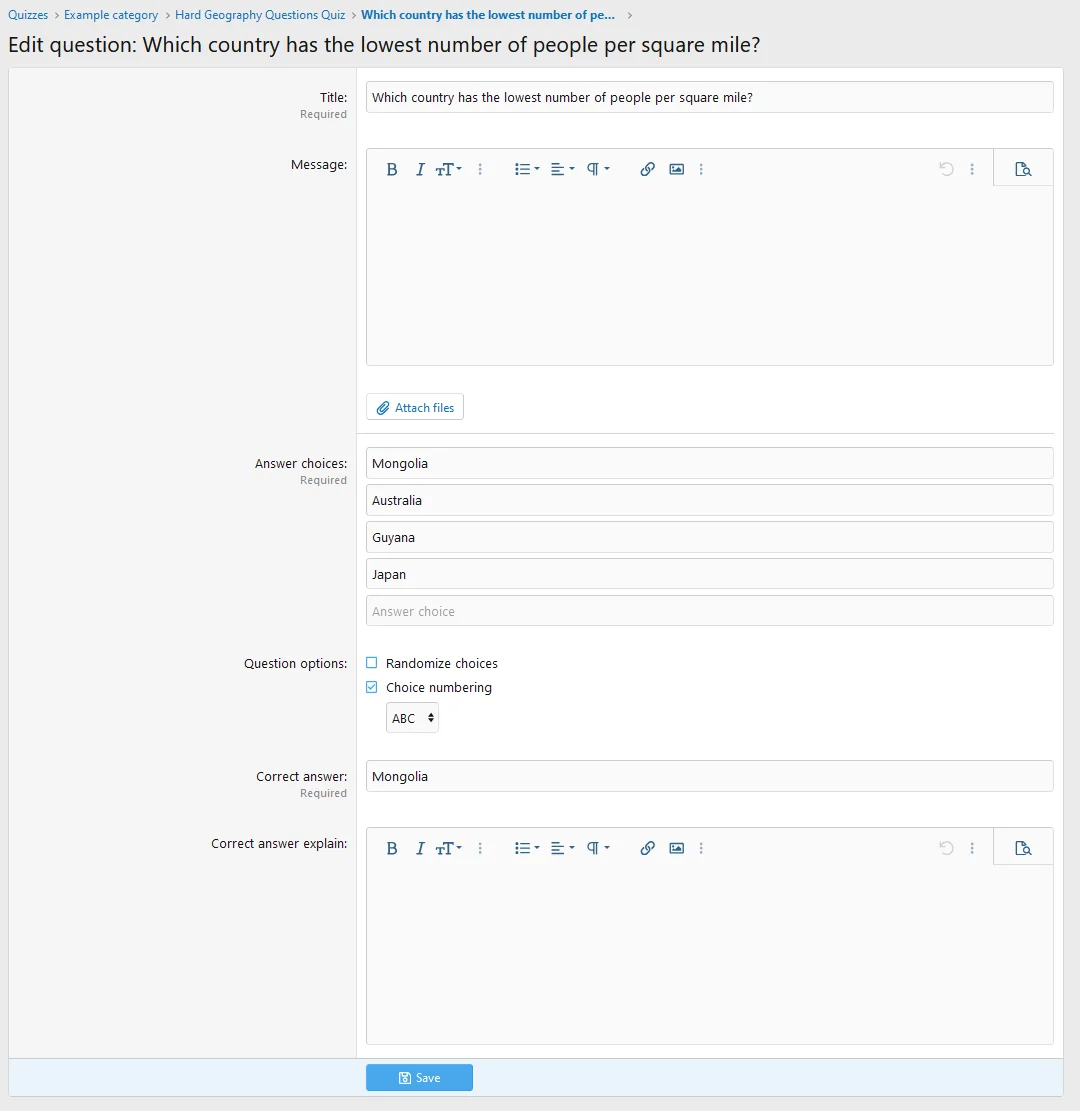Viewport: 1080px width, 1111px height.
Task: Toggle italic in the Message editor
Action: (420, 170)
